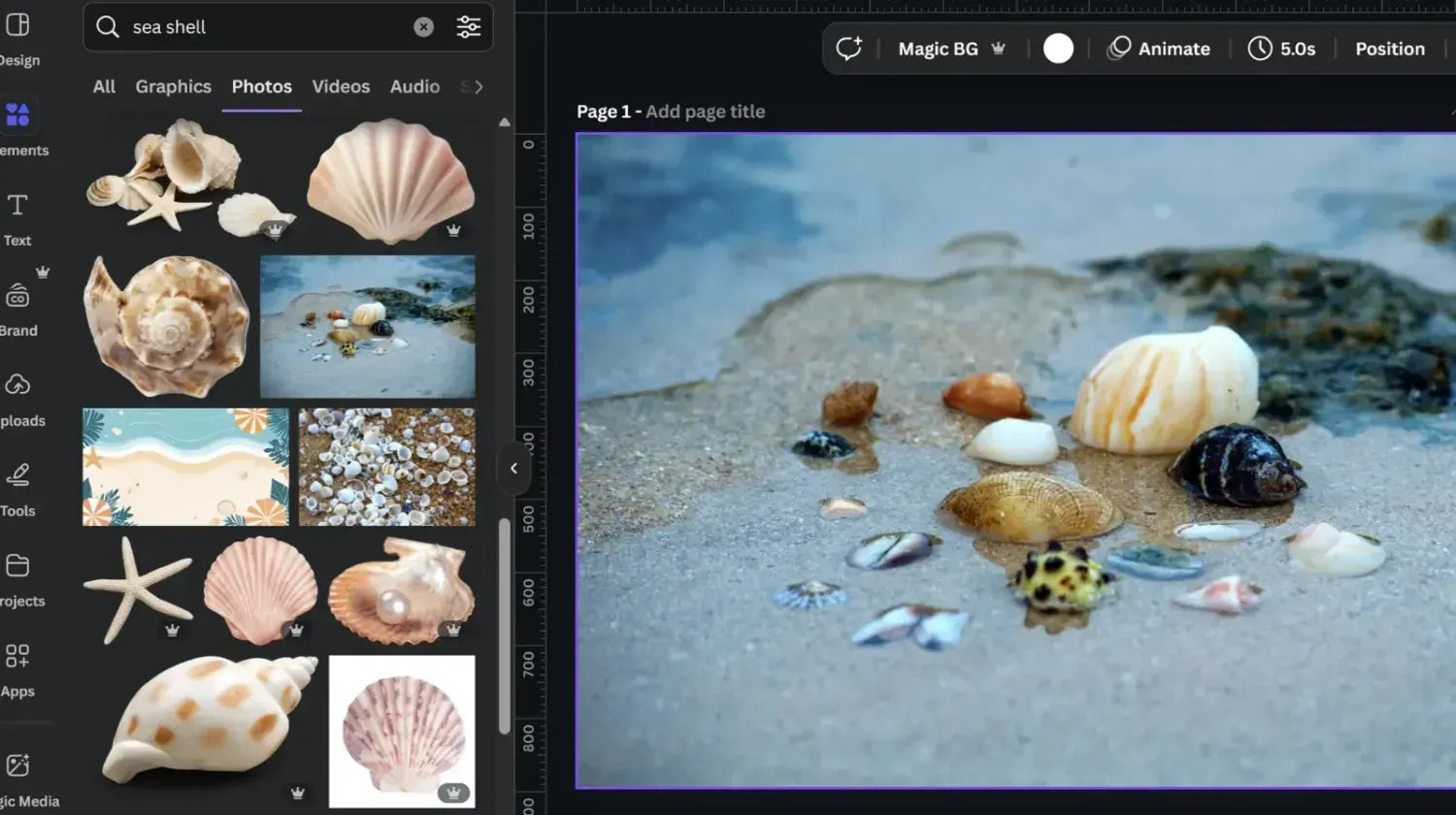Open the background color swatch
Screen dimensions: 1456x815
1058,48
